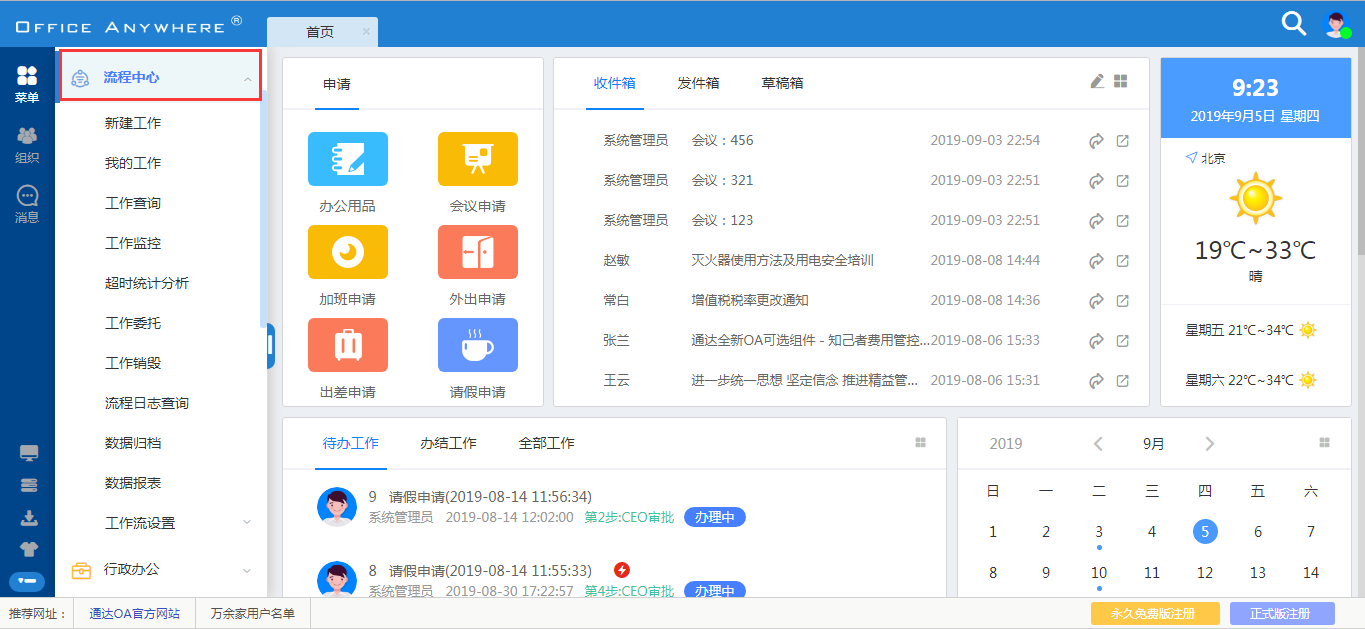Click the search magnifier icon
Viewport: 1365px width, 629px height.
click(x=1293, y=24)
